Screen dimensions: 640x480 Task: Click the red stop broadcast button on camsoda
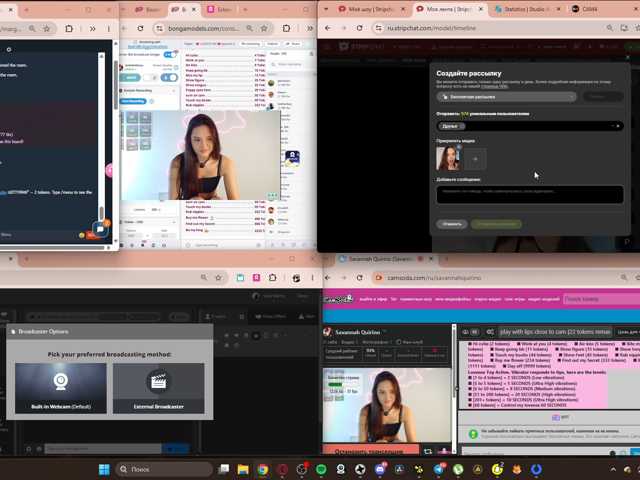pos(371,450)
